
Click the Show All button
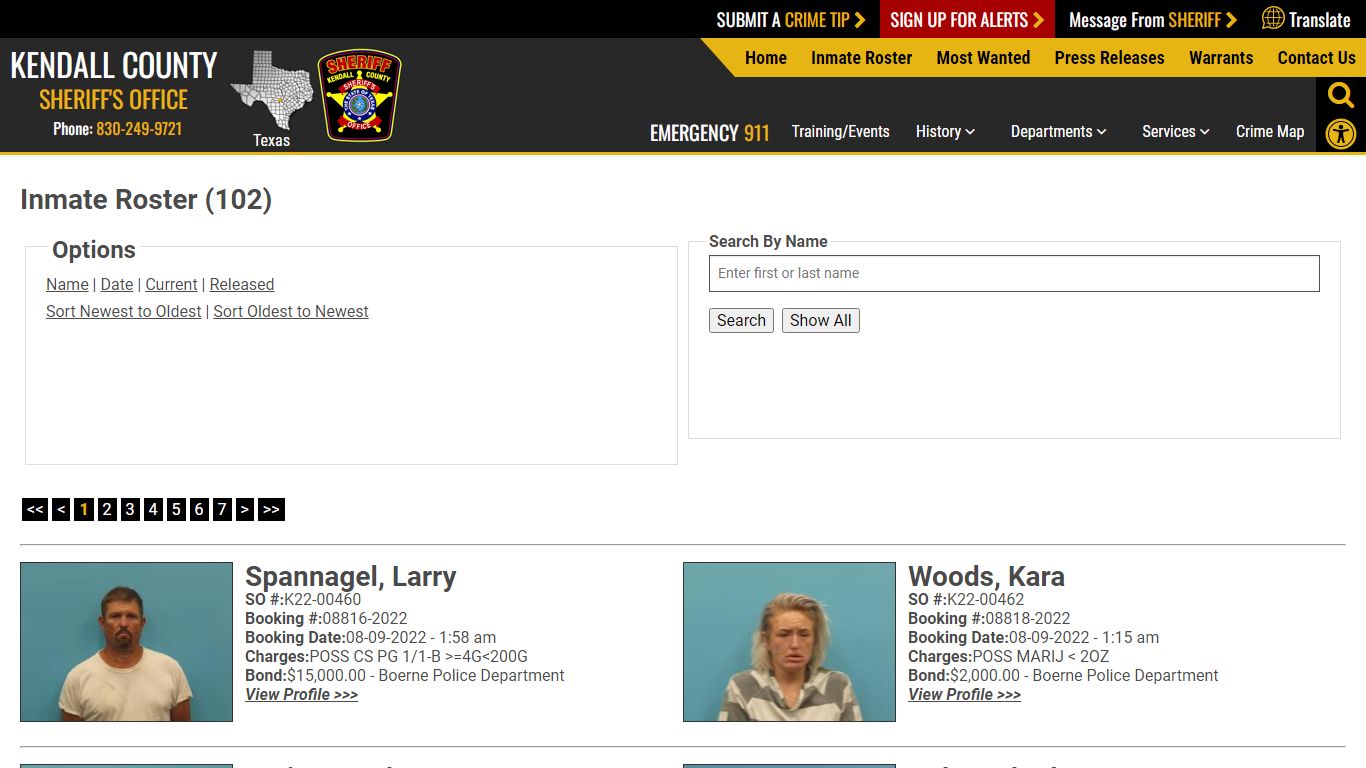pyautogui.click(x=821, y=320)
